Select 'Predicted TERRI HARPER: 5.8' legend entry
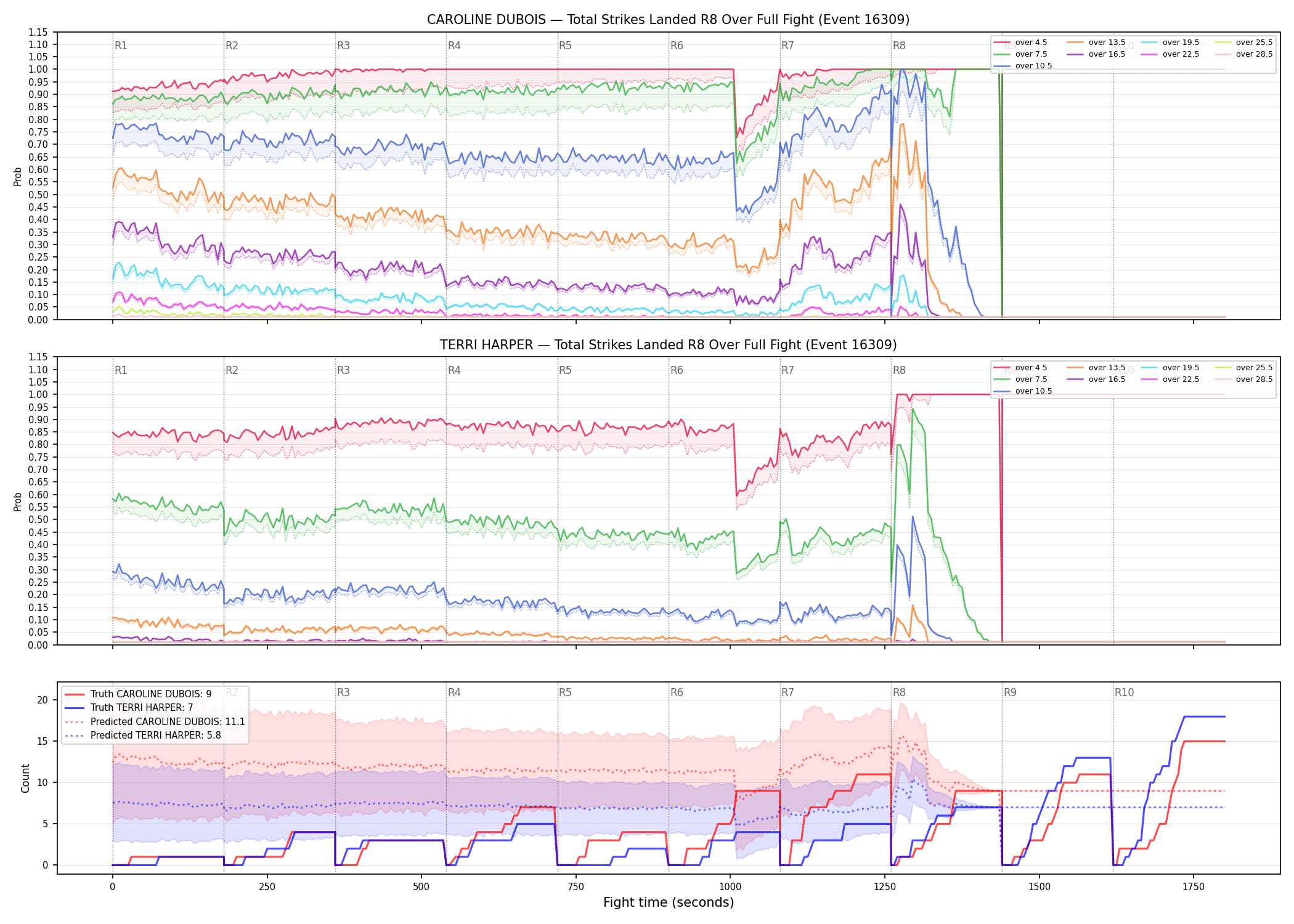 [142, 735]
